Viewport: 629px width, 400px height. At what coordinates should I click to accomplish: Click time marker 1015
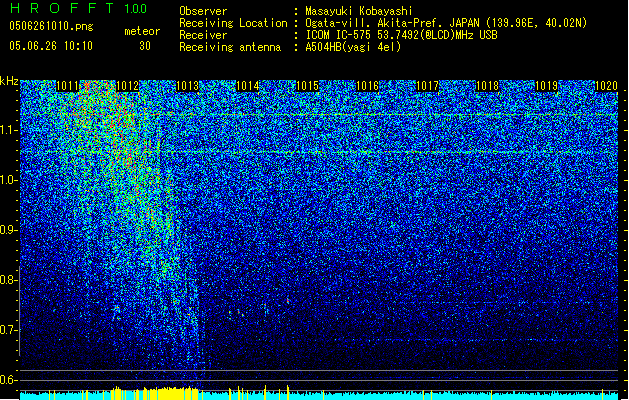coord(307,86)
